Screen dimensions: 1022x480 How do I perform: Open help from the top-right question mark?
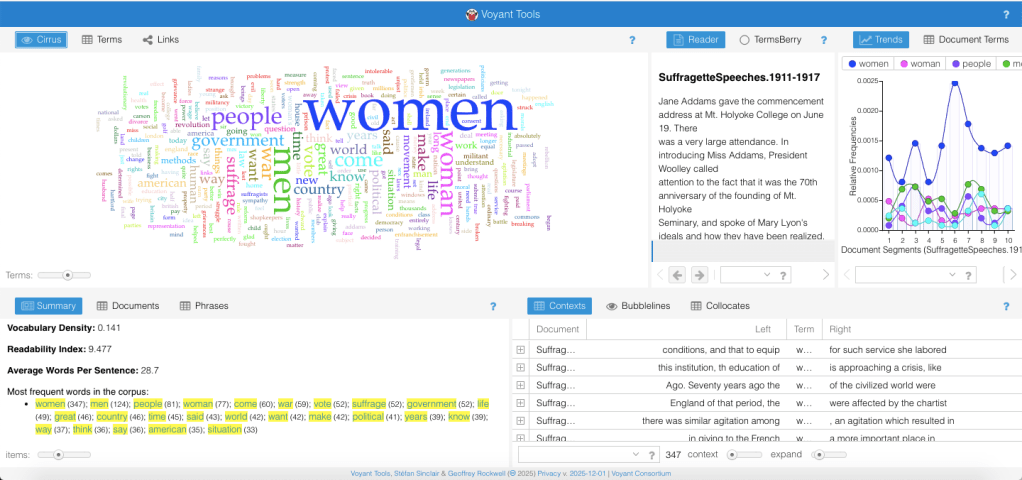[1005, 14]
